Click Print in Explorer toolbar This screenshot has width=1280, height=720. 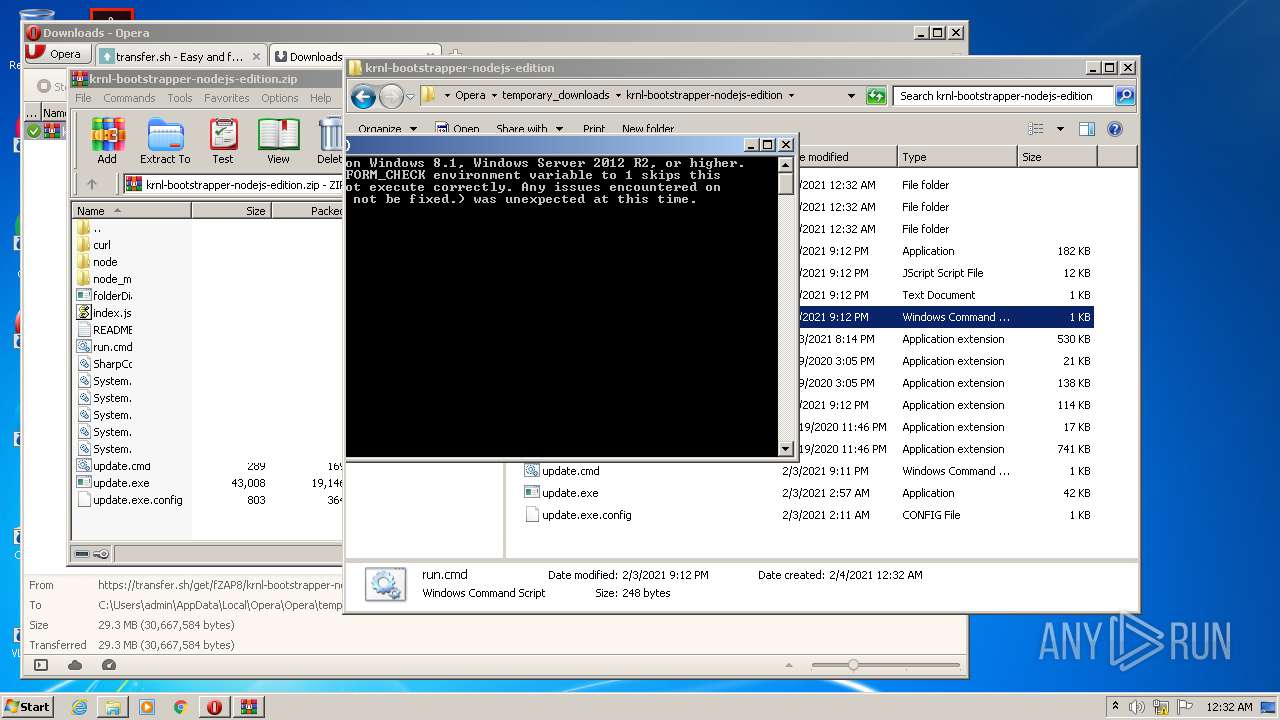(x=594, y=129)
